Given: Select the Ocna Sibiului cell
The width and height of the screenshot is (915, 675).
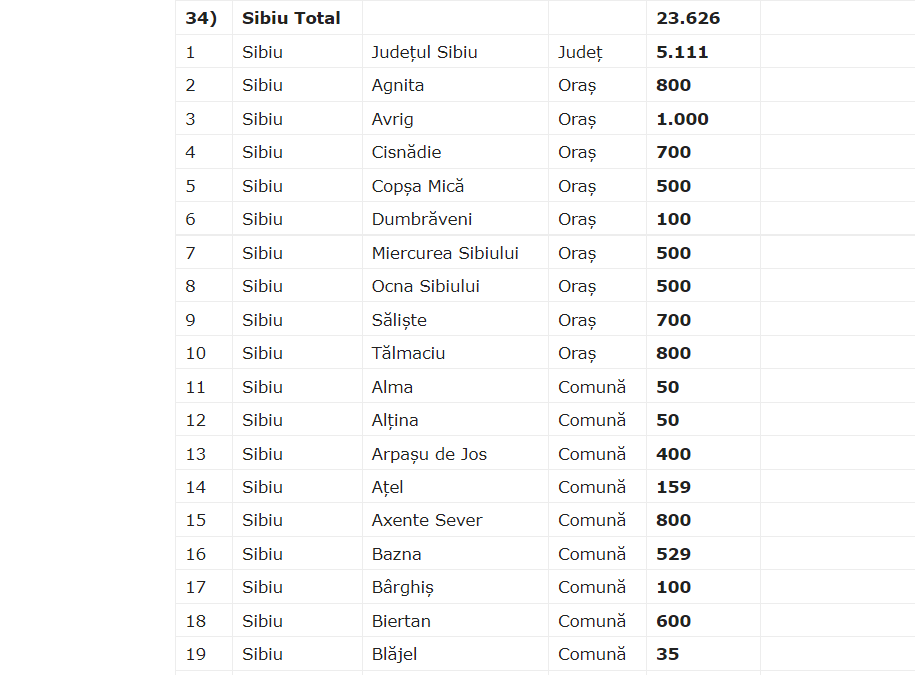Looking at the screenshot, I should (x=425, y=286).
